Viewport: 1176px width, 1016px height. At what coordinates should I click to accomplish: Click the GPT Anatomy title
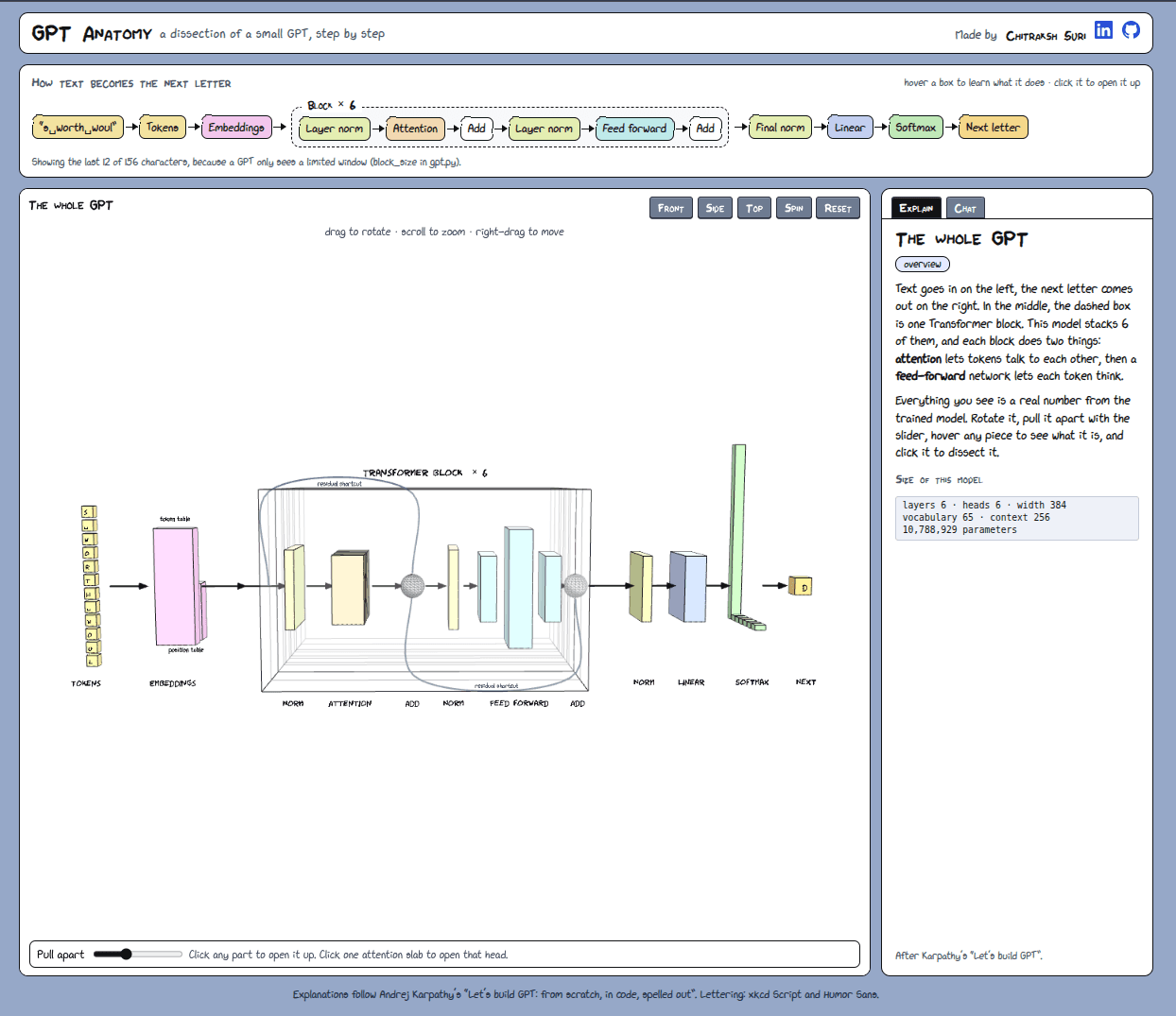pos(92,33)
